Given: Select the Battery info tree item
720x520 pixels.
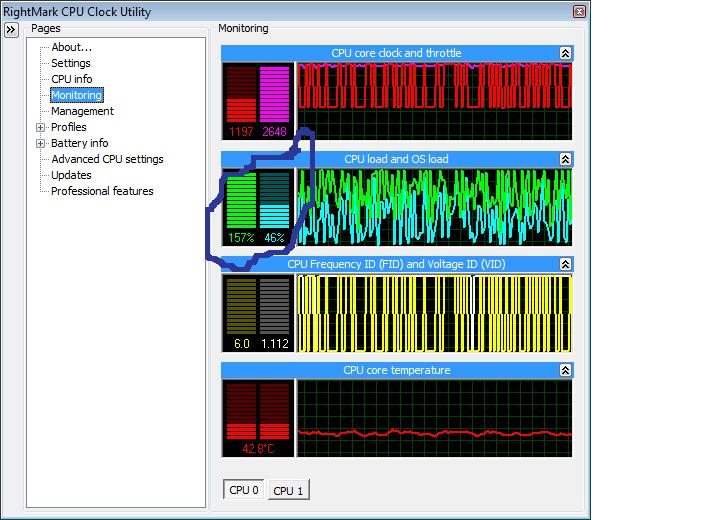Looking at the screenshot, I should coord(79,143).
